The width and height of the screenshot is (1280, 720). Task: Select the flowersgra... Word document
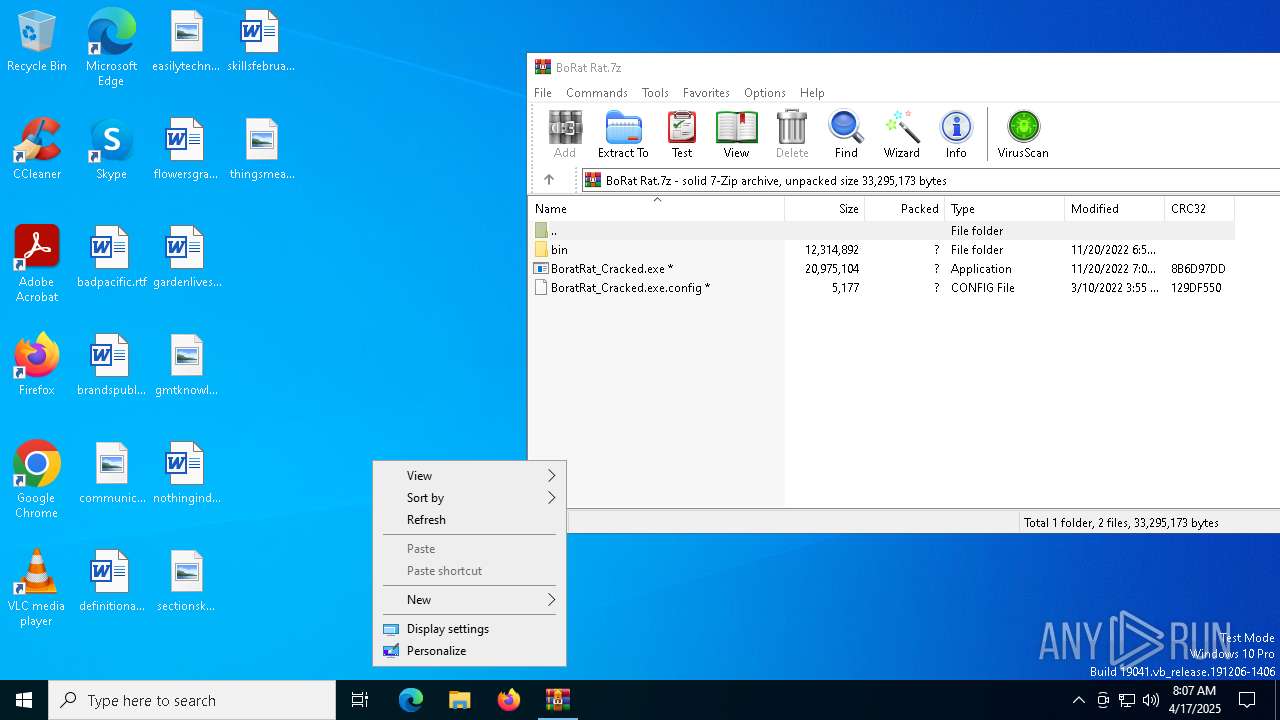[186, 149]
